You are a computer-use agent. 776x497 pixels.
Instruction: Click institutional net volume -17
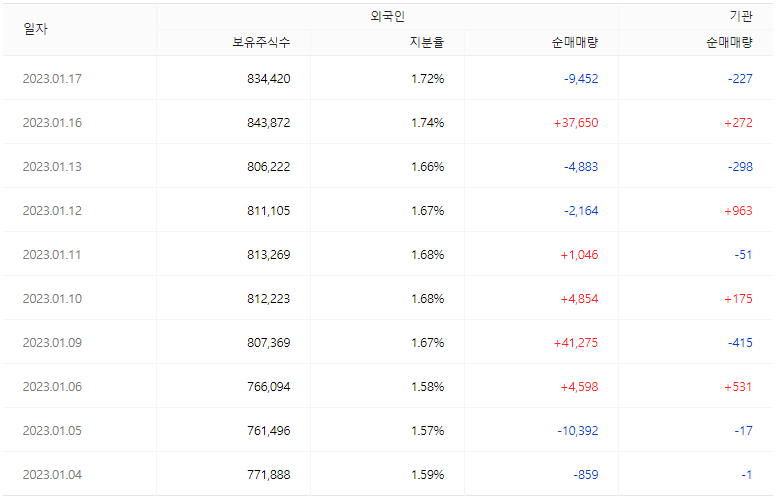pyautogui.click(x=743, y=431)
